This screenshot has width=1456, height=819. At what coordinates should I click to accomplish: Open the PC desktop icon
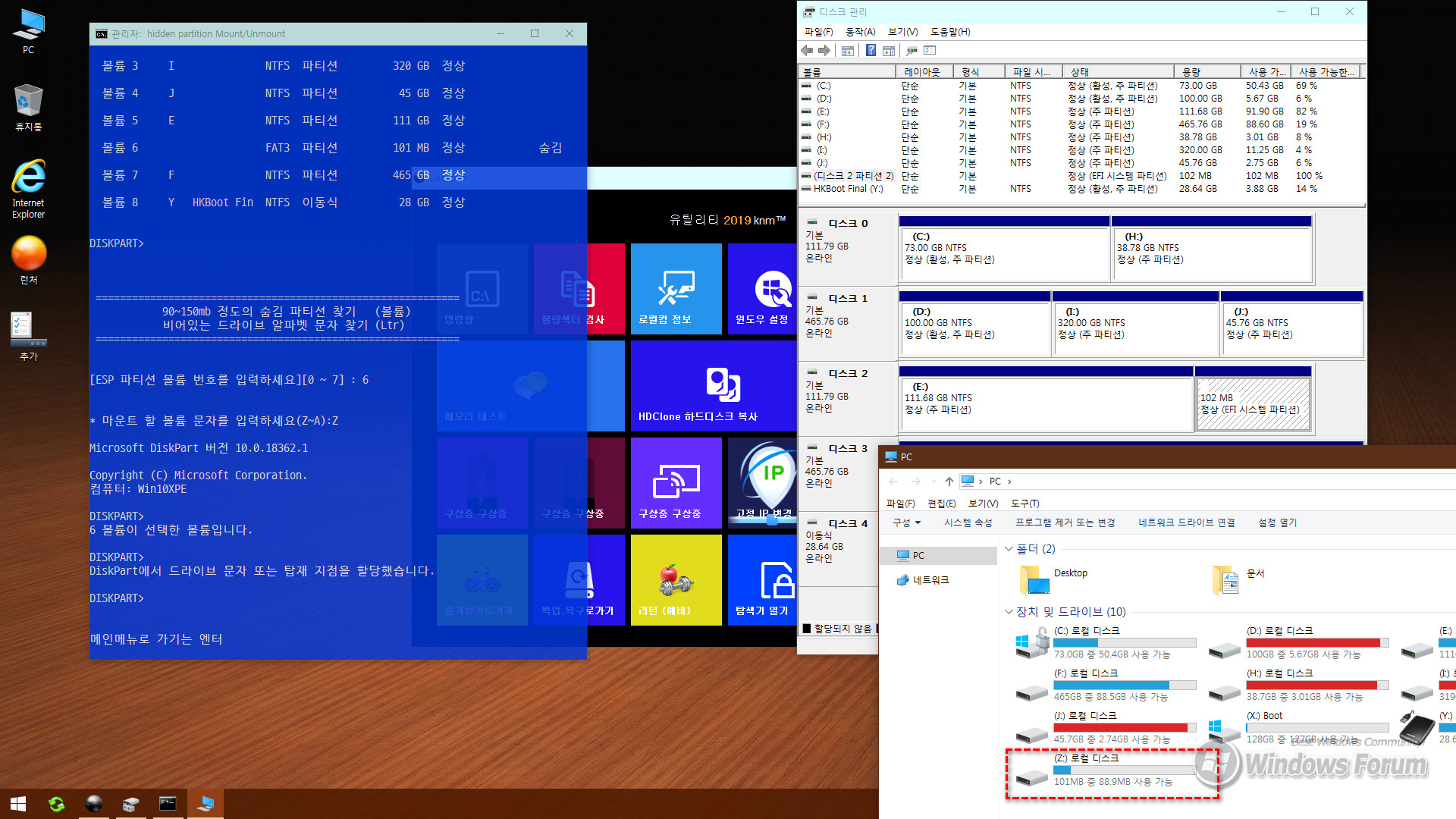(28, 32)
